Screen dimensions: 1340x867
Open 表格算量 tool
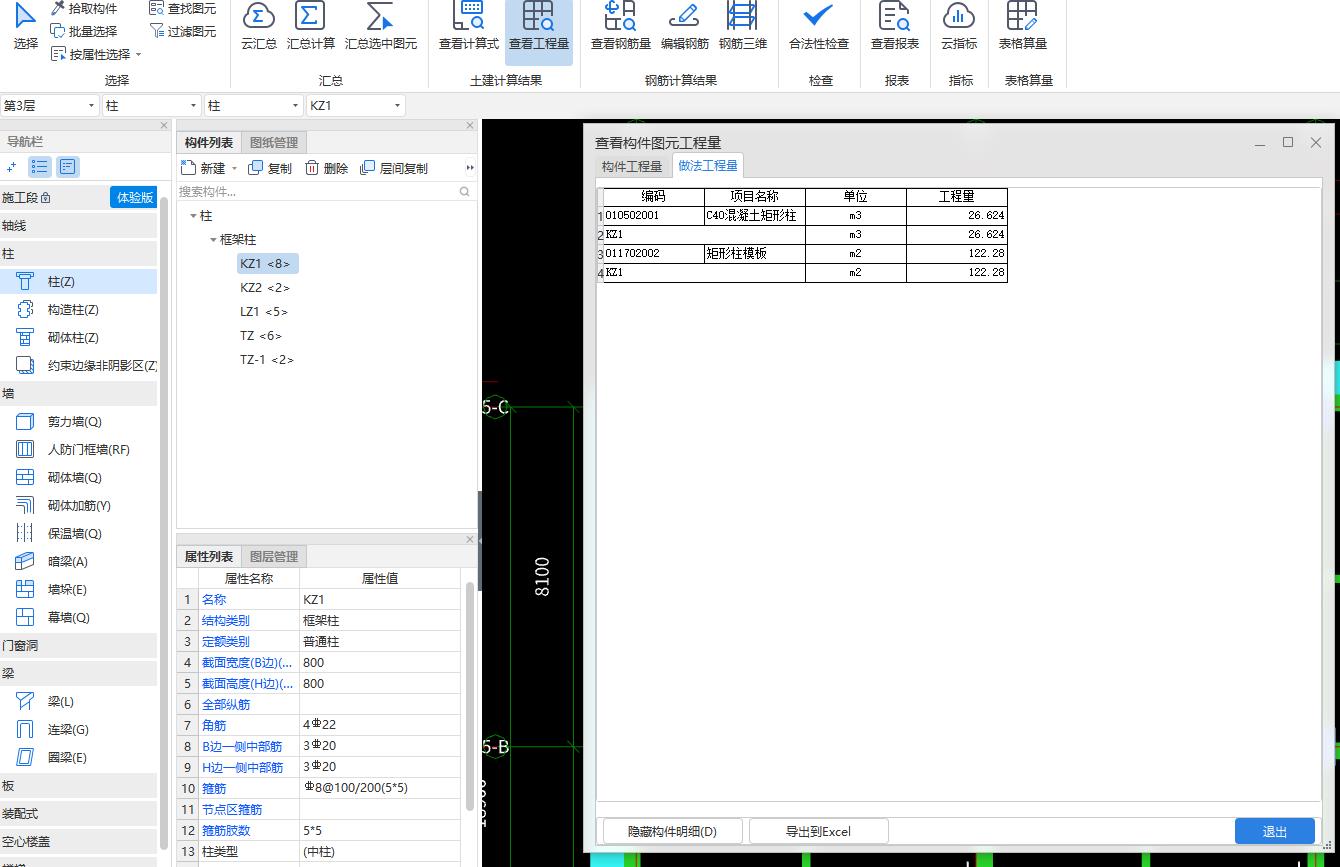(1023, 27)
